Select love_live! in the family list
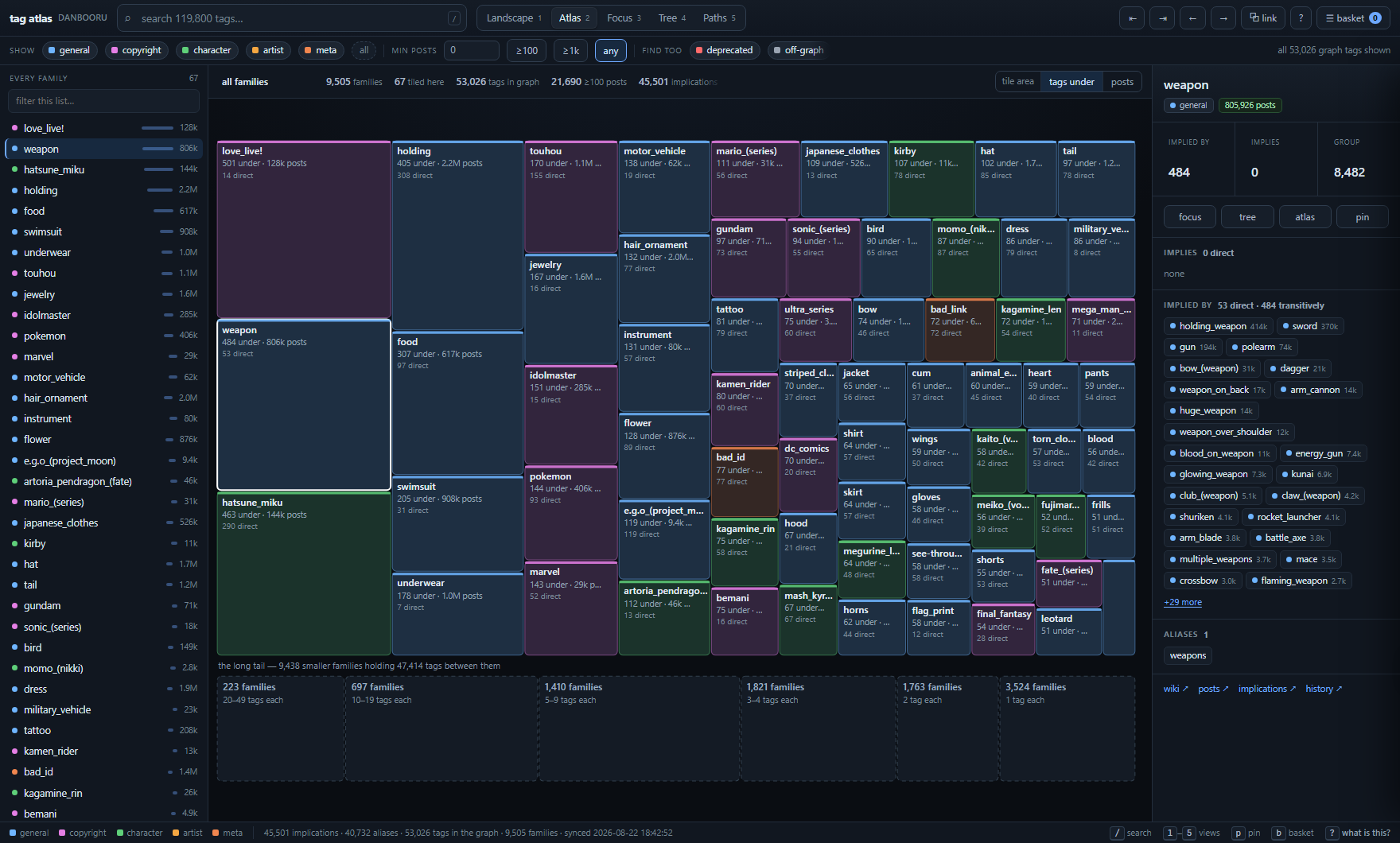This screenshot has height=843, width=1400. [103, 128]
